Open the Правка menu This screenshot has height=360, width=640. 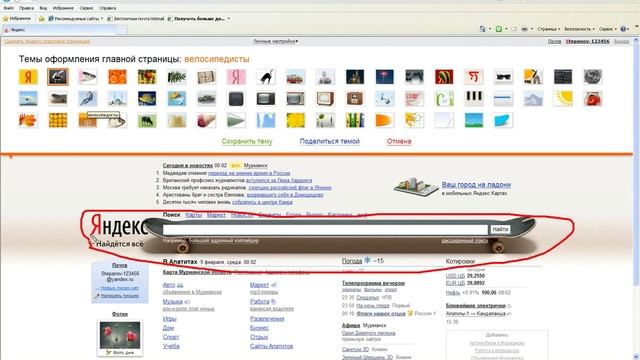click(27, 8)
